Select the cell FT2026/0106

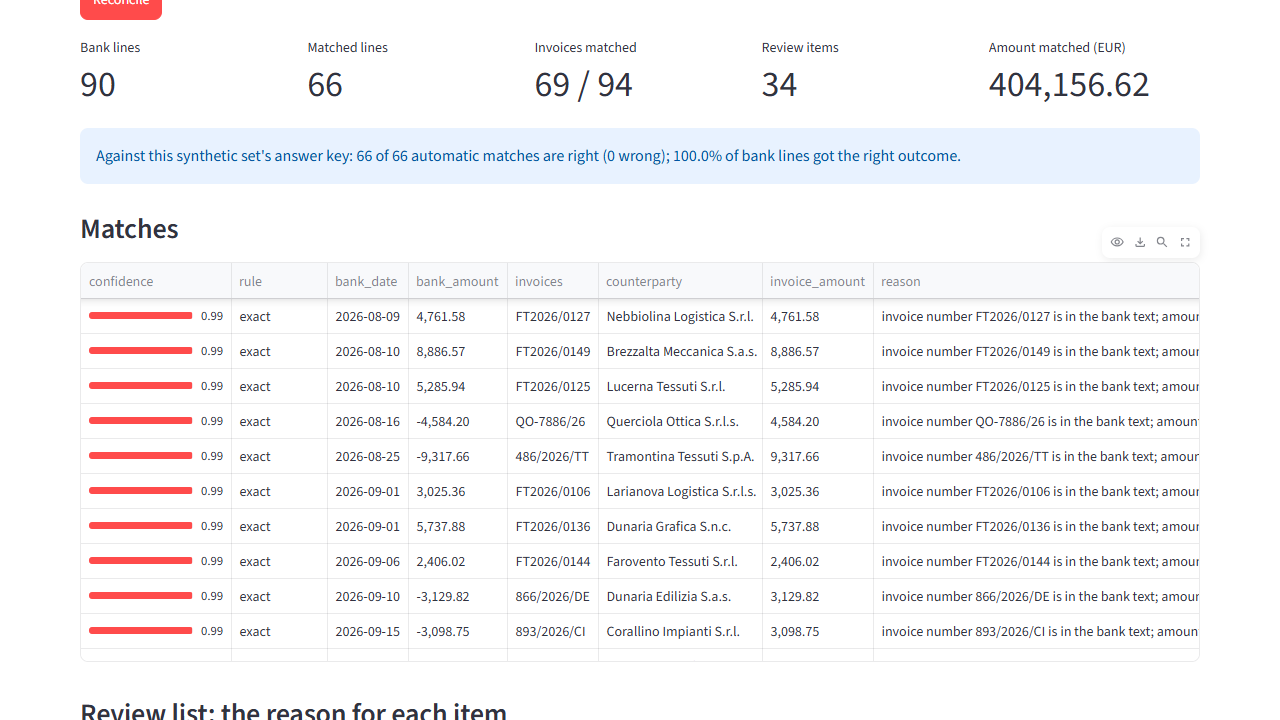(x=552, y=491)
